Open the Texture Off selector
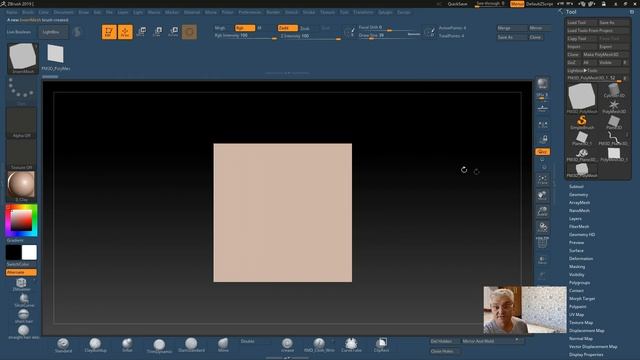Screen dimensions: 640x360 click(21, 155)
